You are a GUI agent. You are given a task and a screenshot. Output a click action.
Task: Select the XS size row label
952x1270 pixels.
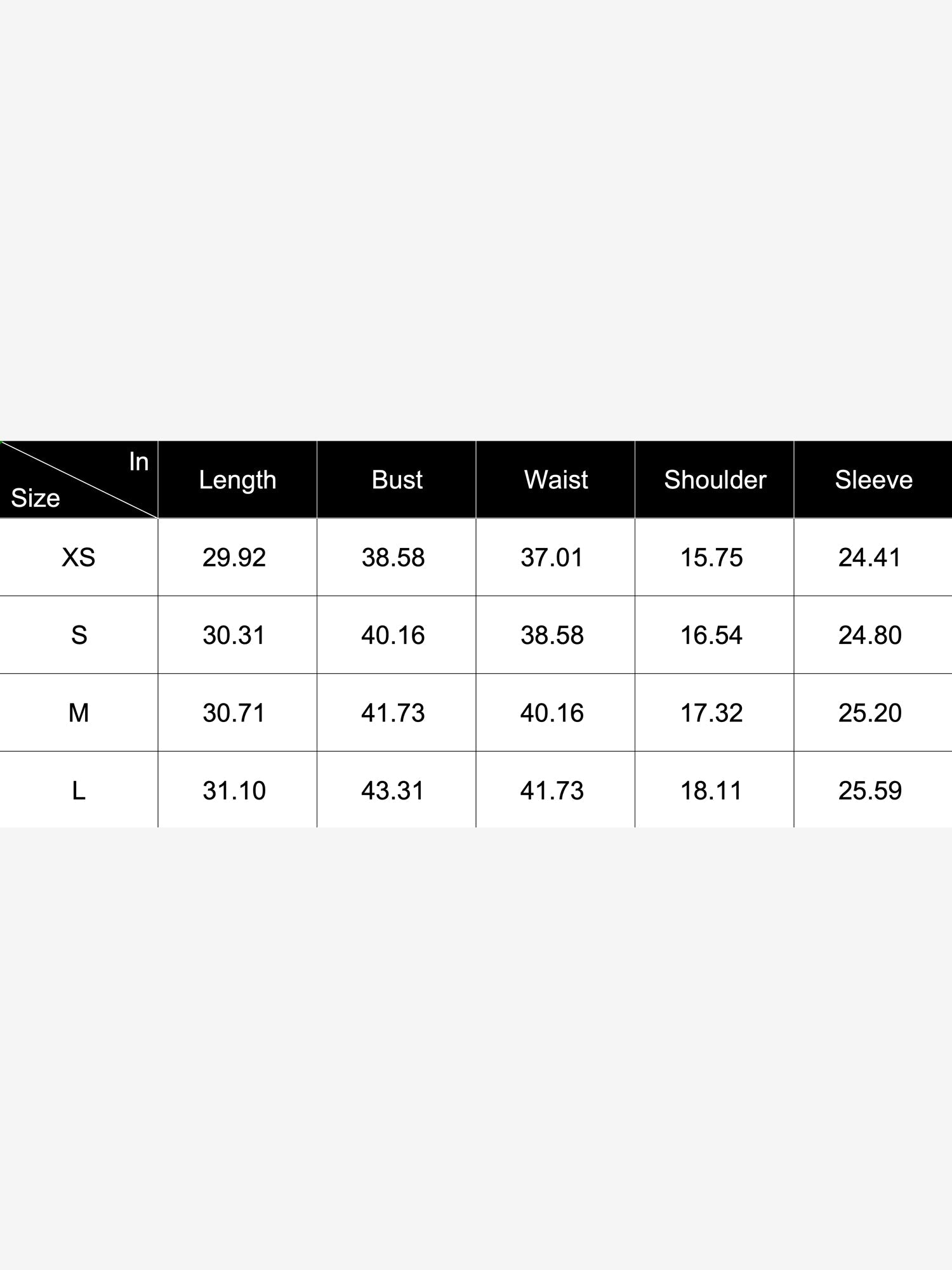coord(79,558)
